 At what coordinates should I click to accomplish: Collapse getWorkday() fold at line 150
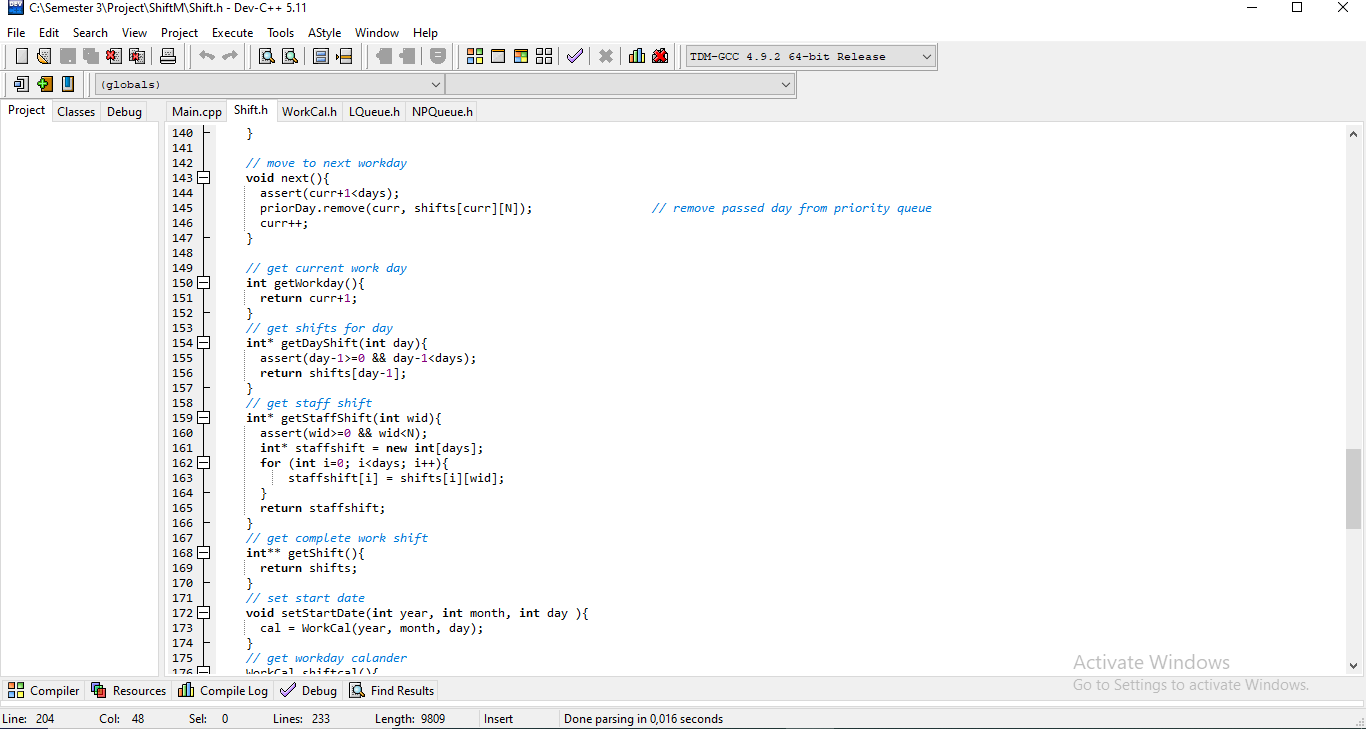click(204, 283)
